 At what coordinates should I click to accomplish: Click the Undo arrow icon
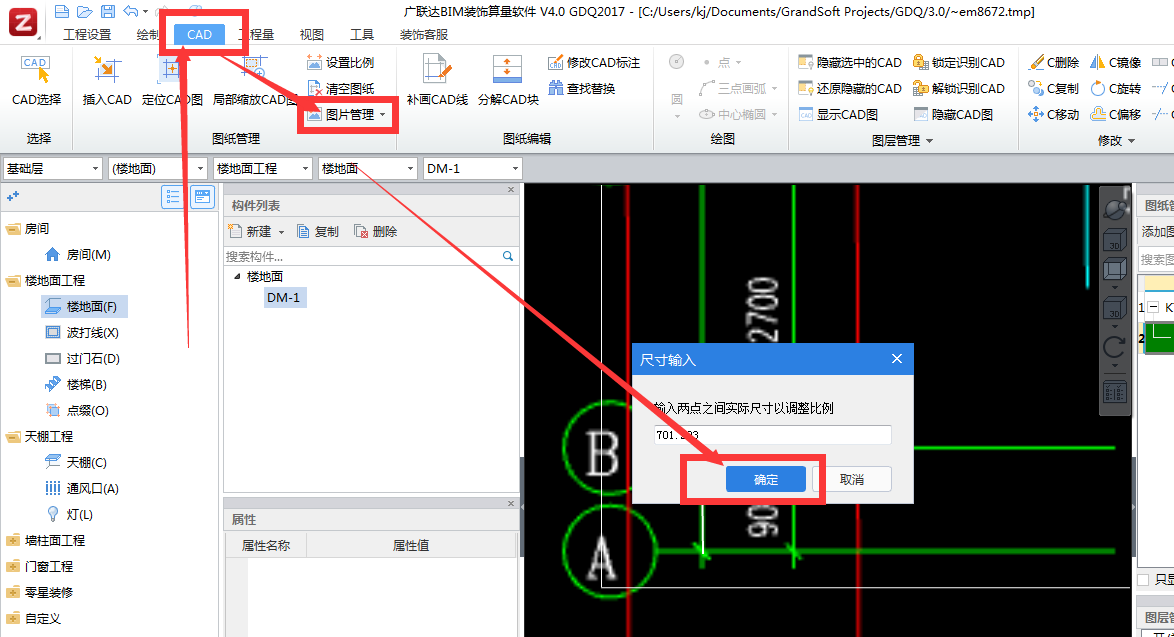click(131, 11)
